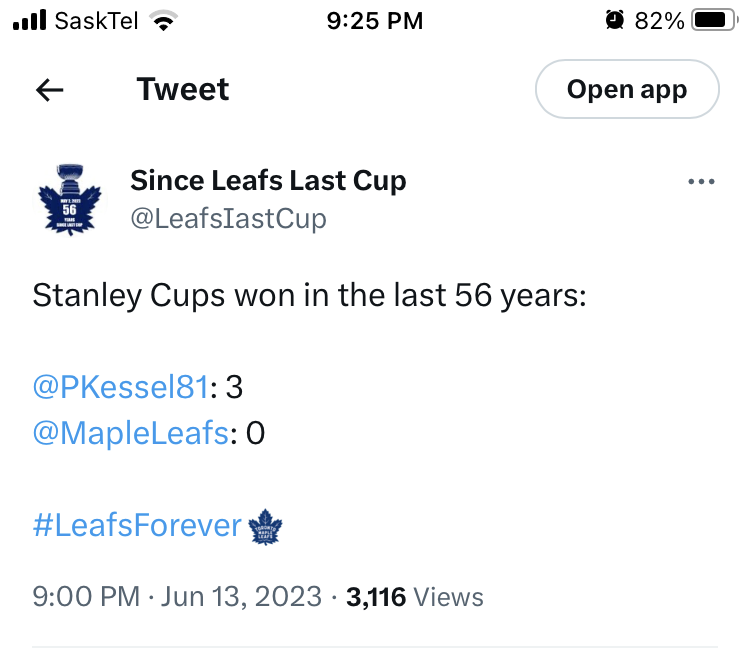This screenshot has height=659, width=750.
Task: Open the @MapleLeafs mention
Action: (132, 434)
